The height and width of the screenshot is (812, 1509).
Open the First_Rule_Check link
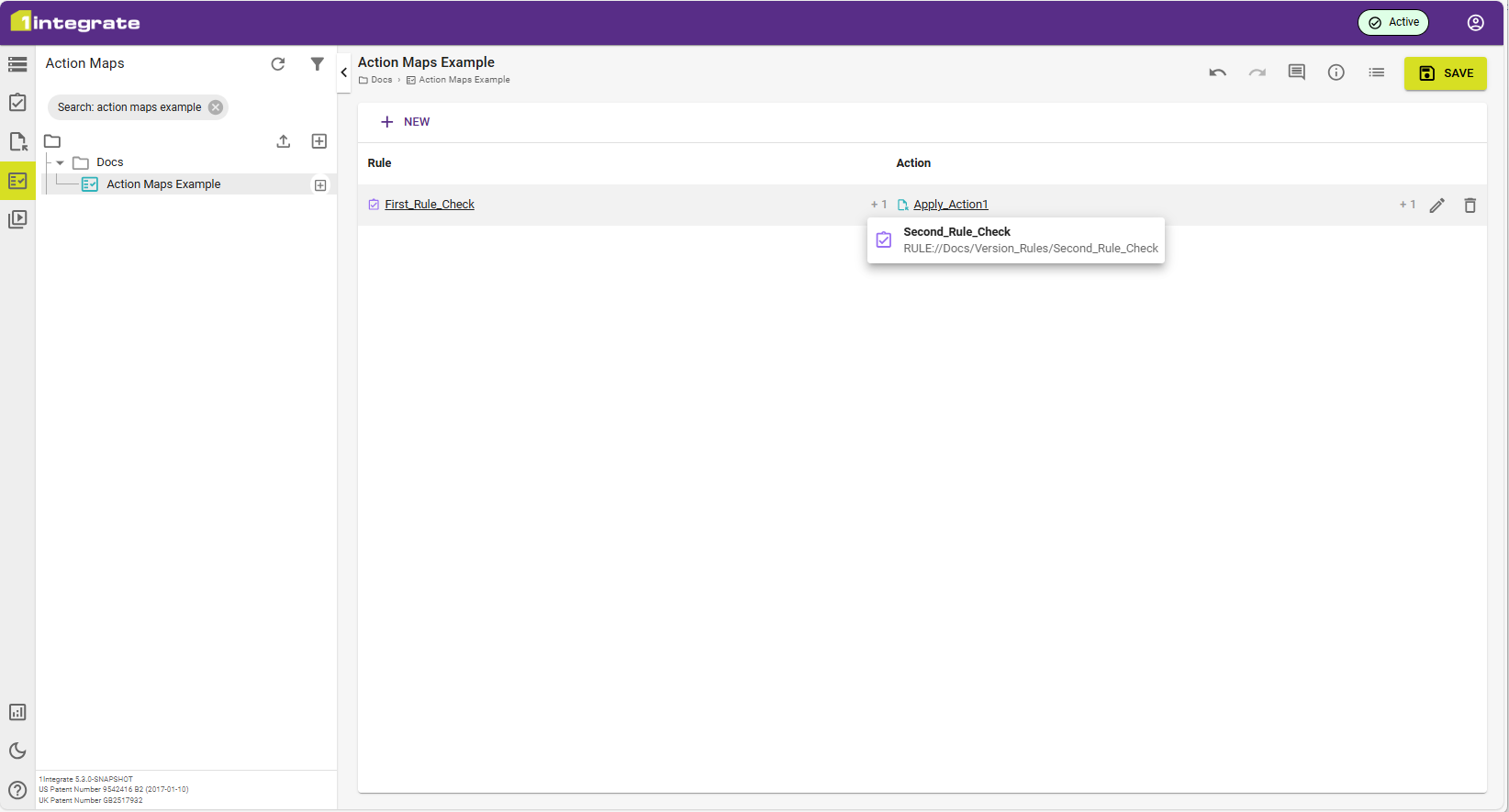(429, 205)
